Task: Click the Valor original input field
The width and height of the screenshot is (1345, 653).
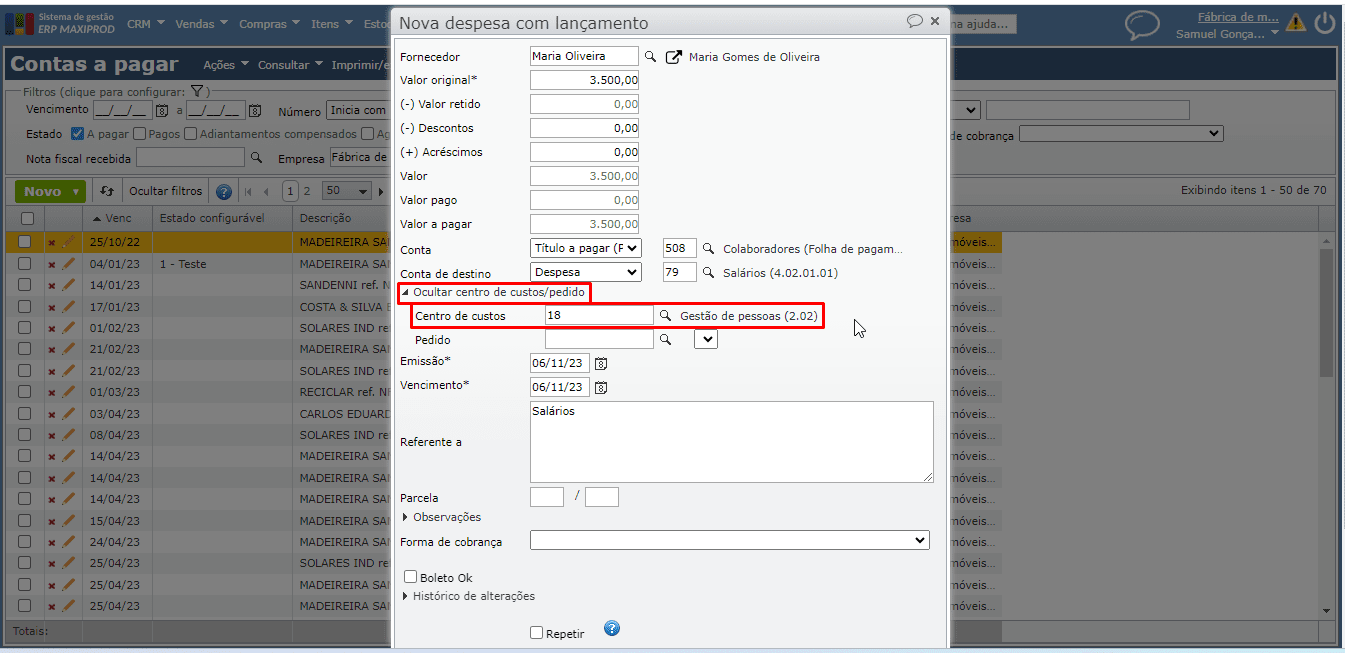Action: [584, 80]
